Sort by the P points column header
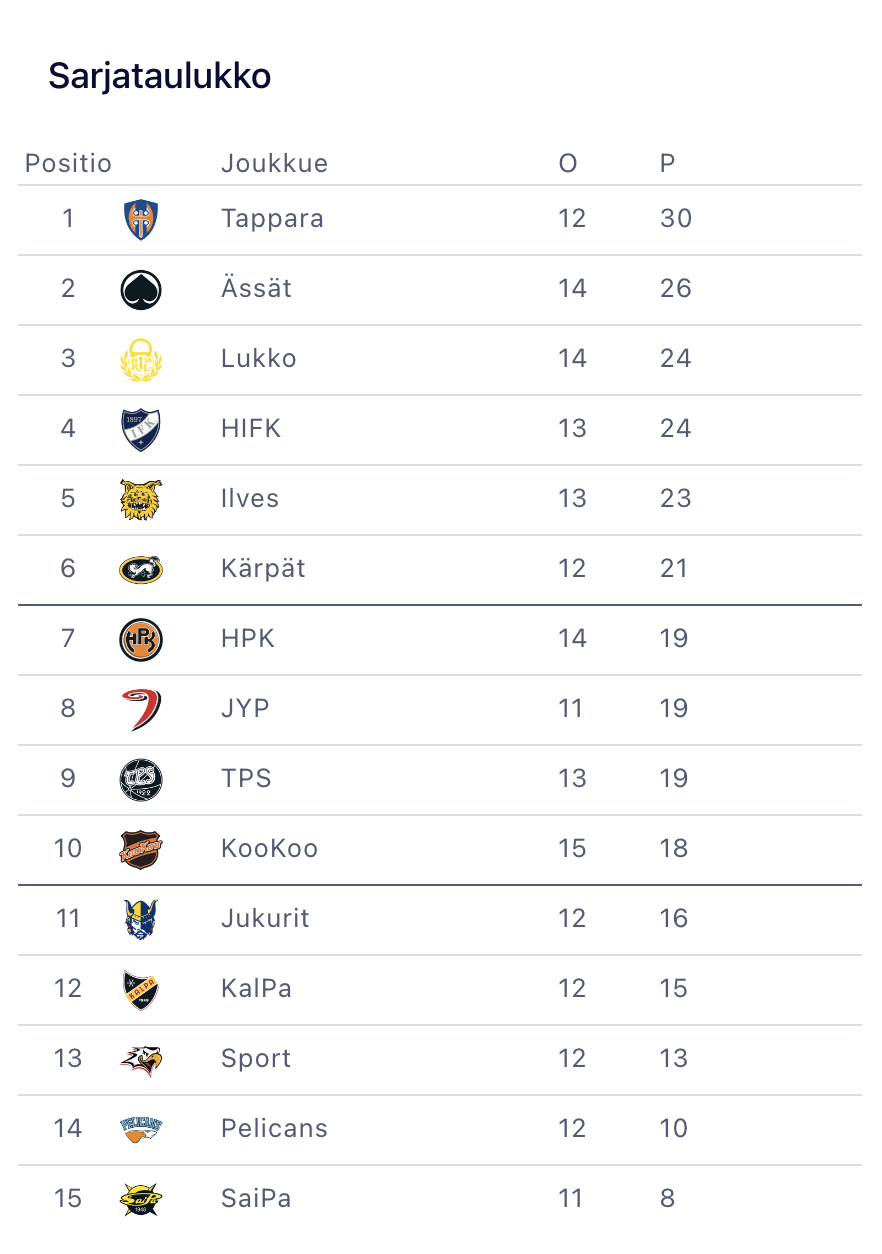 (667, 163)
